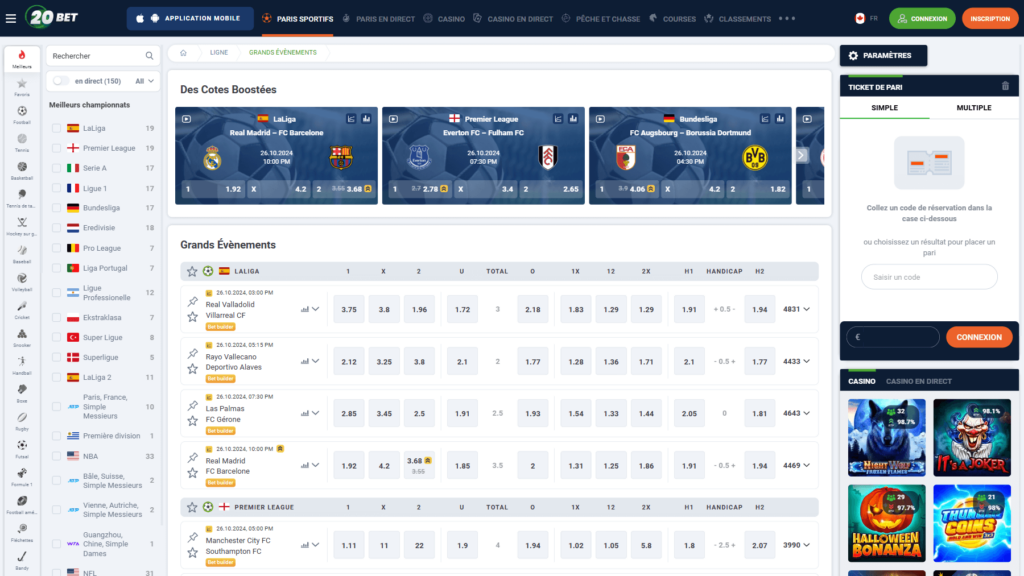The width and height of the screenshot is (1024, 576).
Task: Check the Eredivisie checkbox
Action: (x=57, y=228)
